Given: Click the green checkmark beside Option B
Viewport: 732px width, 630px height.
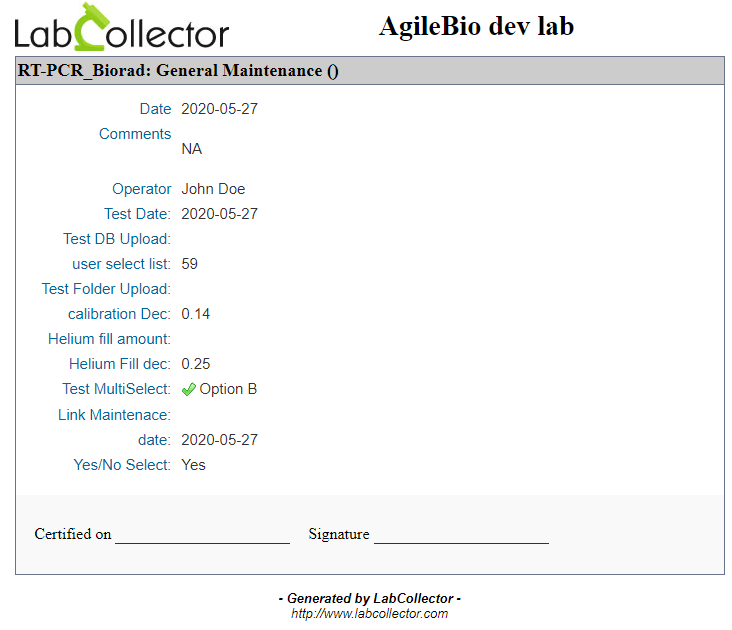Looking at the screenshot, I should coord(189,389).
